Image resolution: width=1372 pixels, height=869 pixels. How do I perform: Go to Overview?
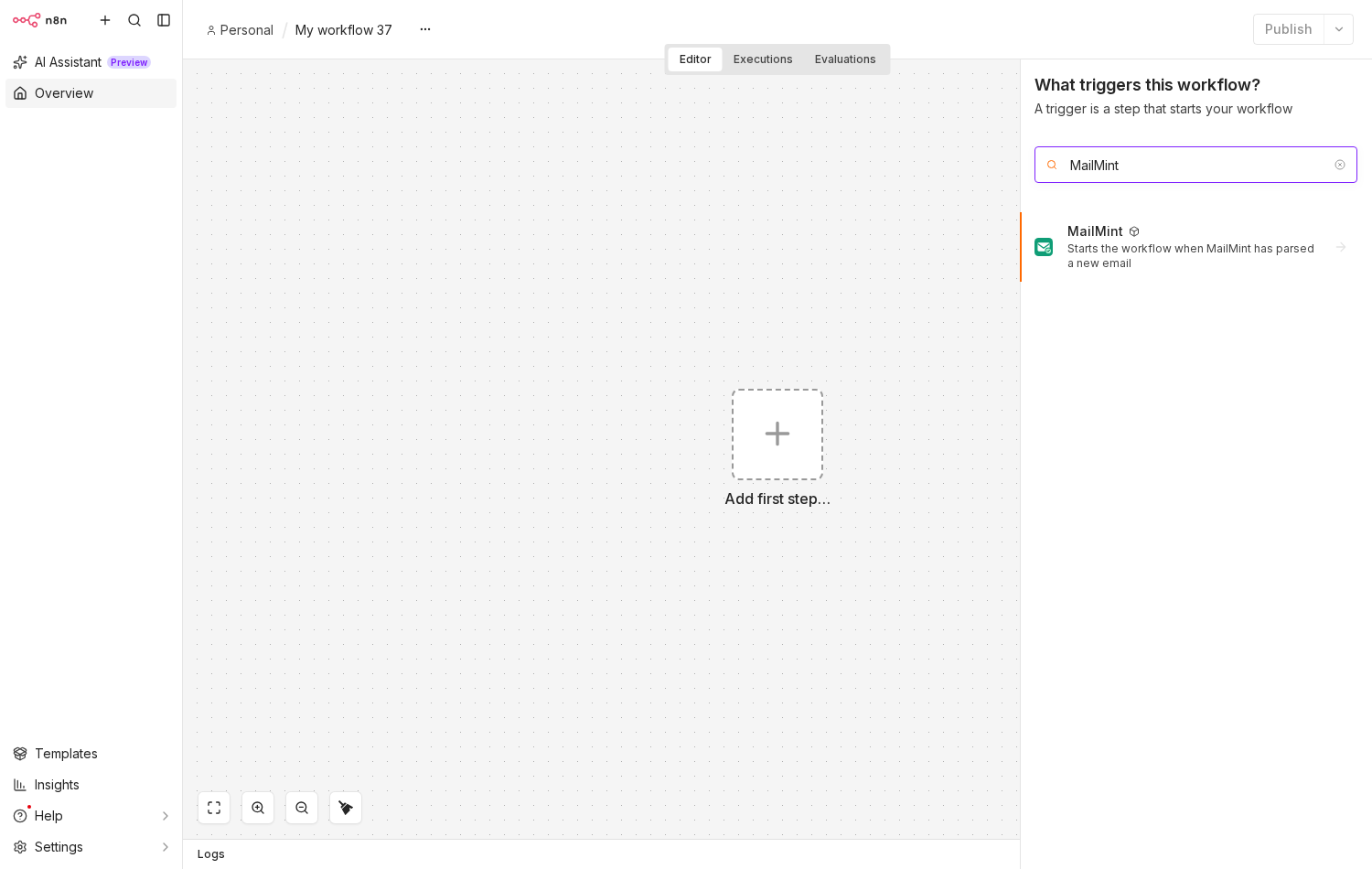pos(91,93)
